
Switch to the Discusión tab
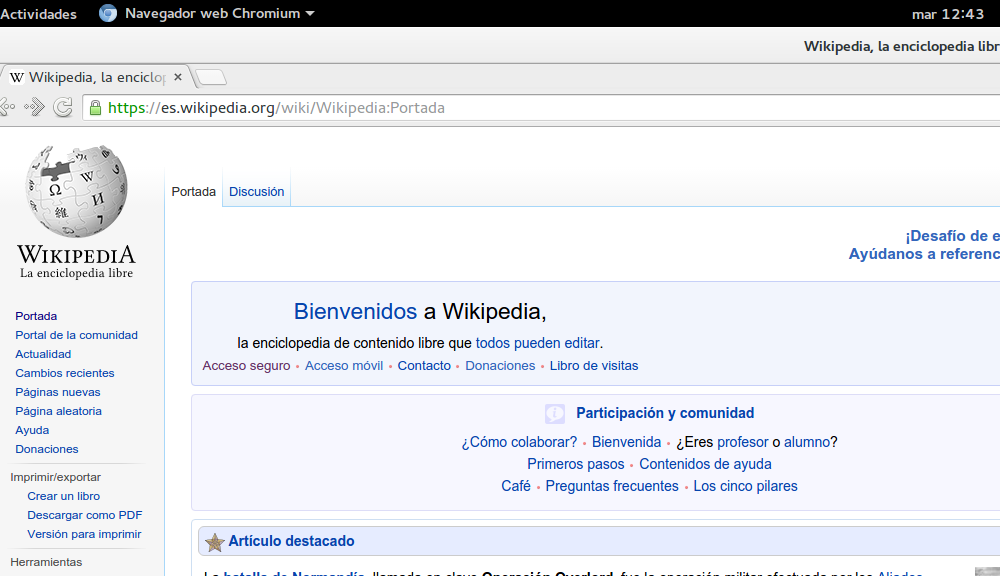click(256, 191)
